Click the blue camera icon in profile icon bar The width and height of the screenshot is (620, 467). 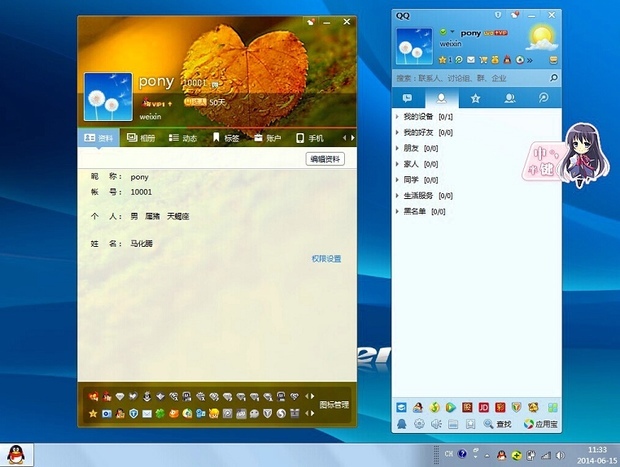click(x=106, y=414)
